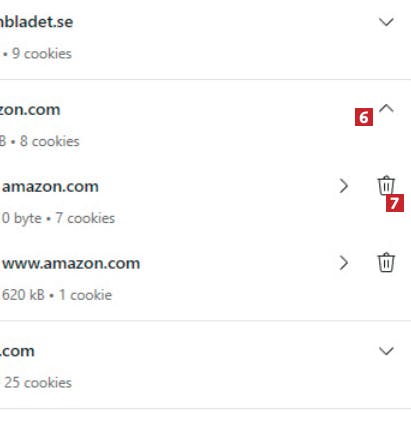Click the 25 cookies count text
This screenshot has width=411, height=424.
[x=38, y=383]
